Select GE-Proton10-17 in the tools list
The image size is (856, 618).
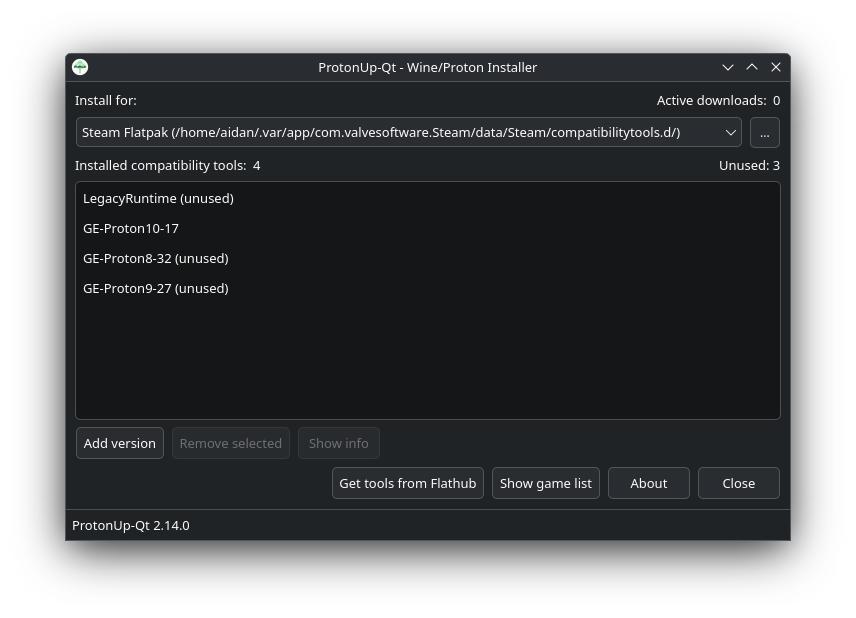tap(131, 228)
